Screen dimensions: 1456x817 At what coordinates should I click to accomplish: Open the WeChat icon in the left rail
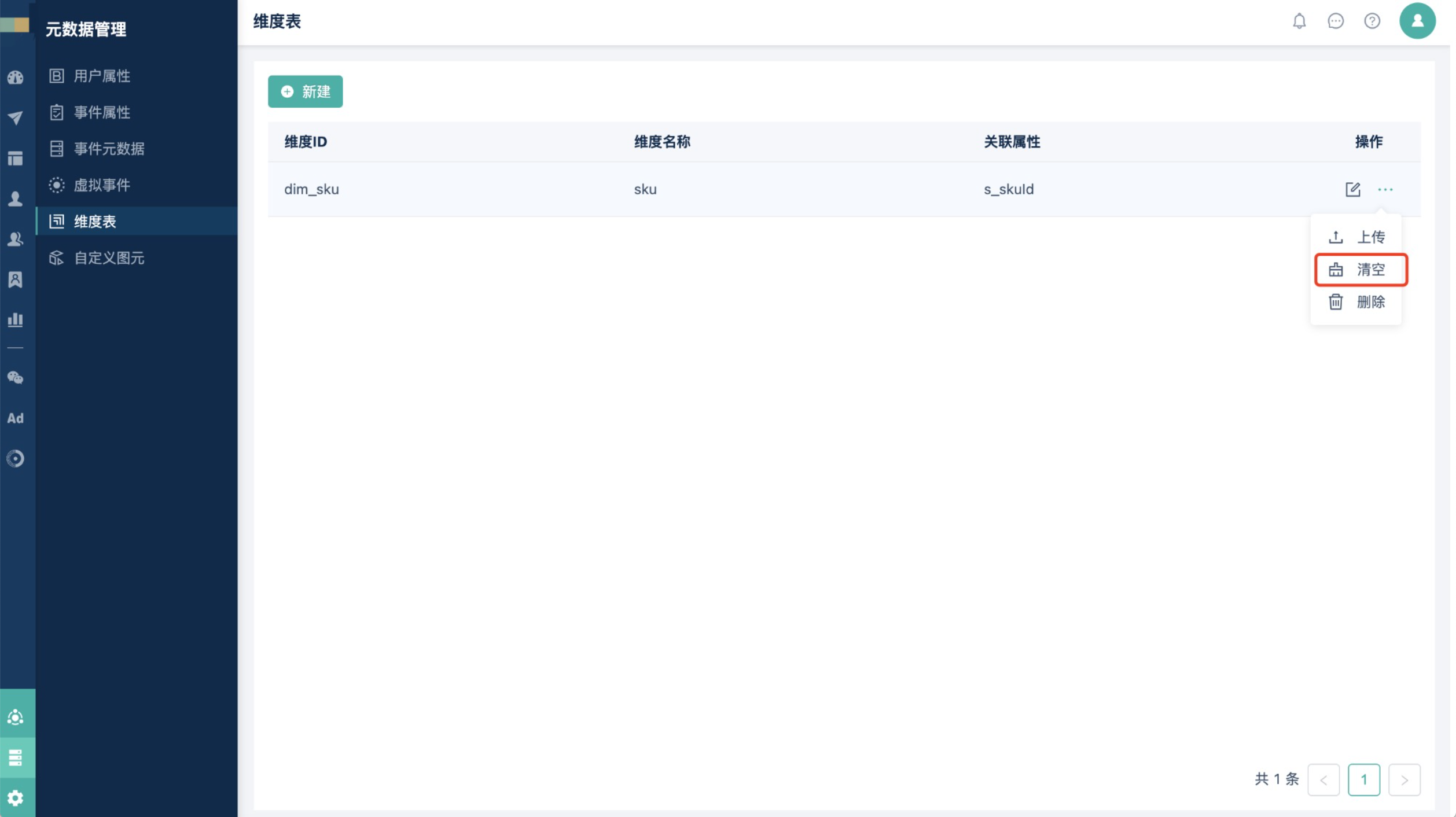16,378
